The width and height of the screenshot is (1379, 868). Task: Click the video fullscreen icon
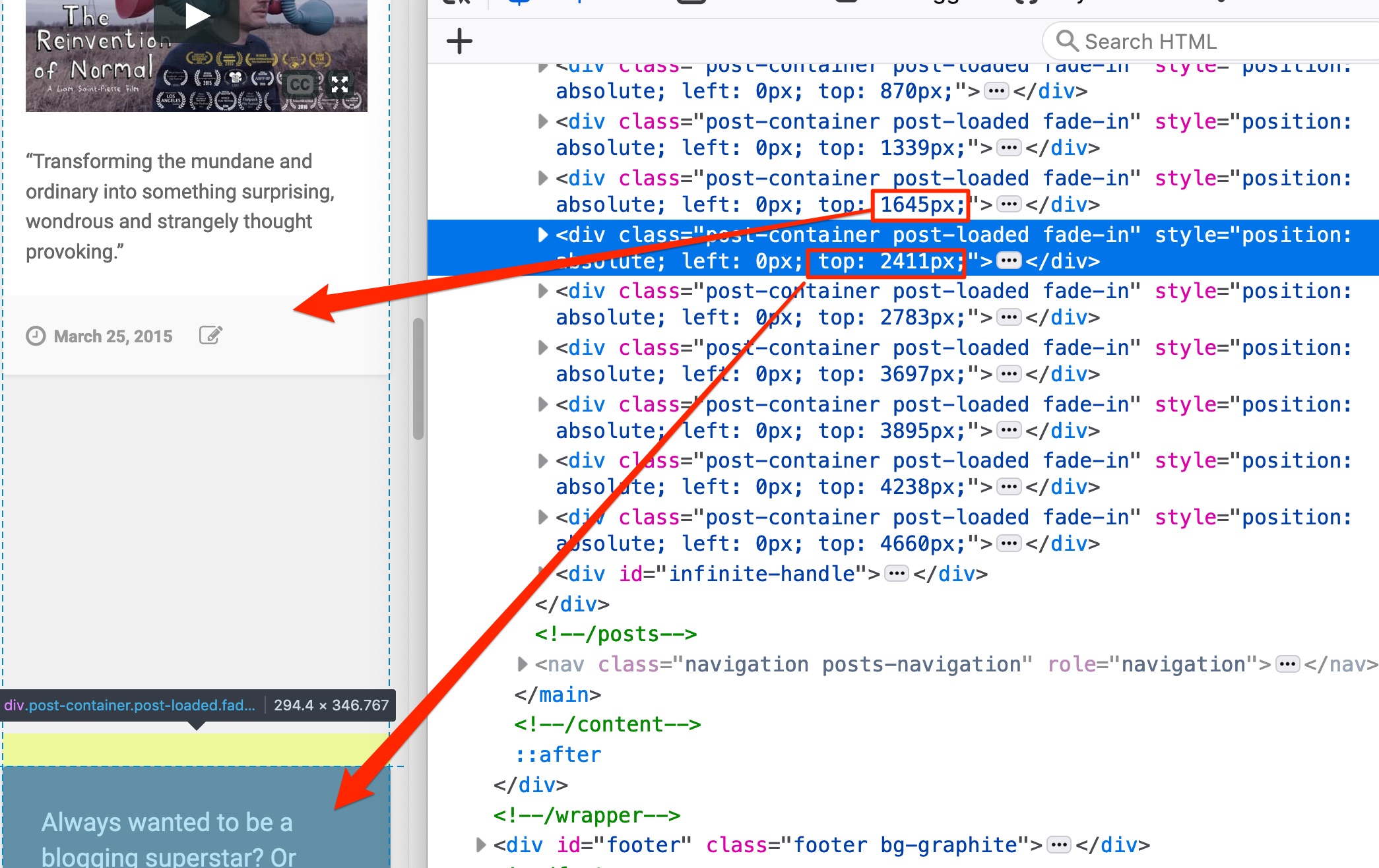340,84
